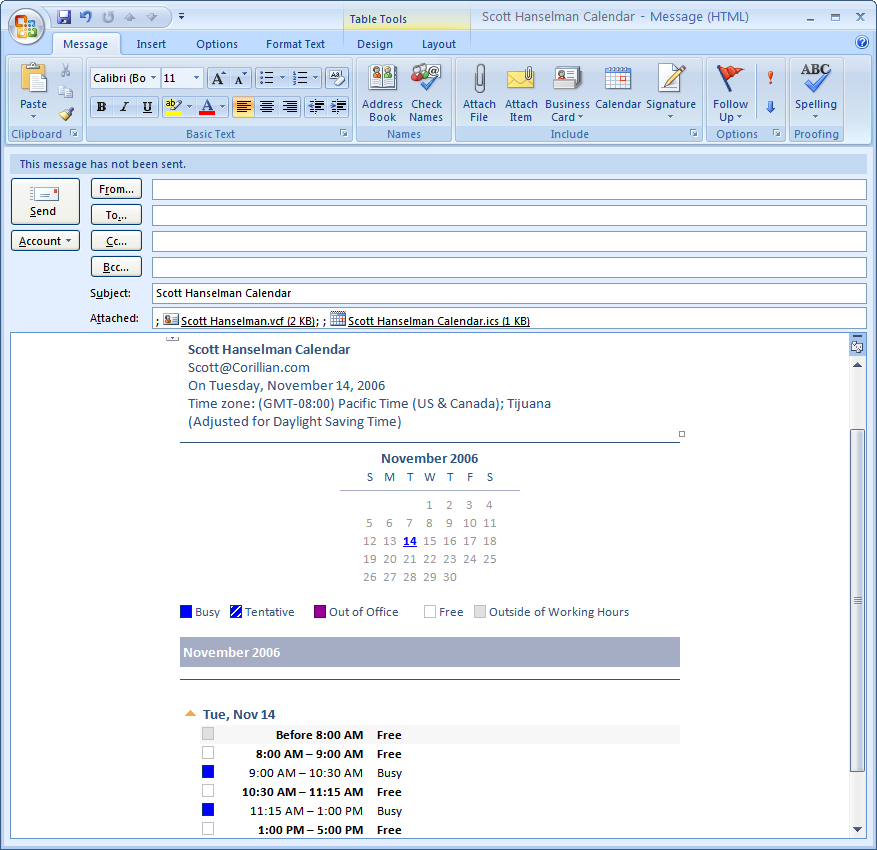Align text right
Image resolution: width=877 pixels, height=850 pixels.
click(290, 107)
